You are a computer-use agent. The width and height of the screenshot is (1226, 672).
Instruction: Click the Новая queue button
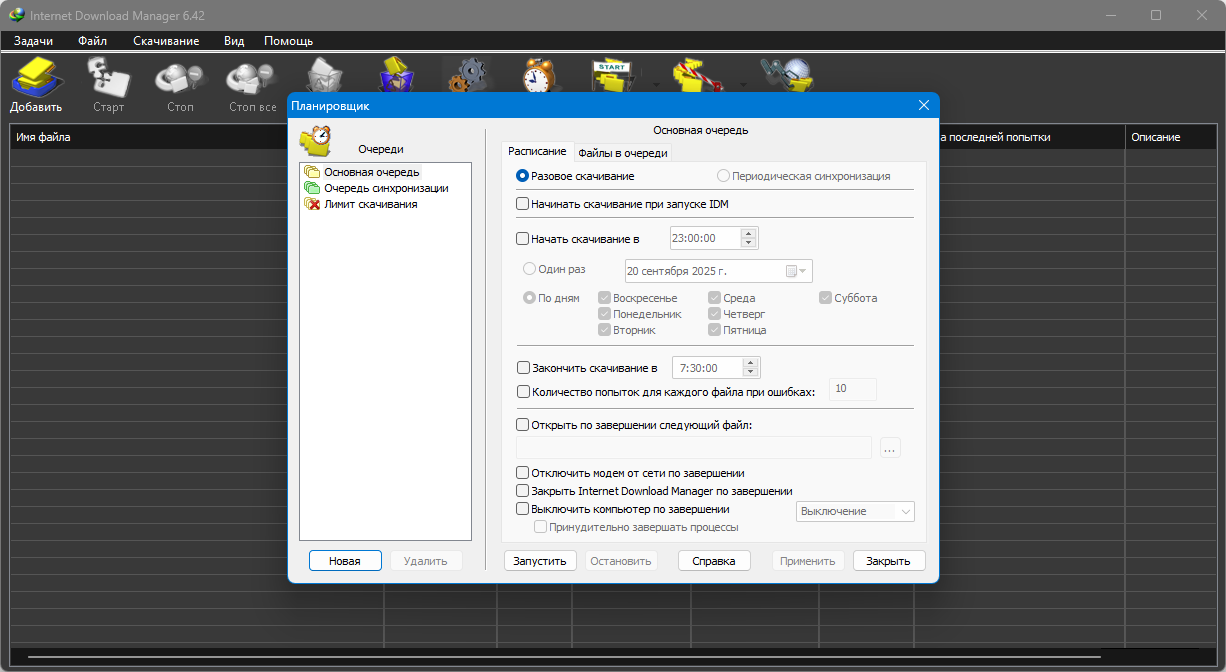[345, 561]
